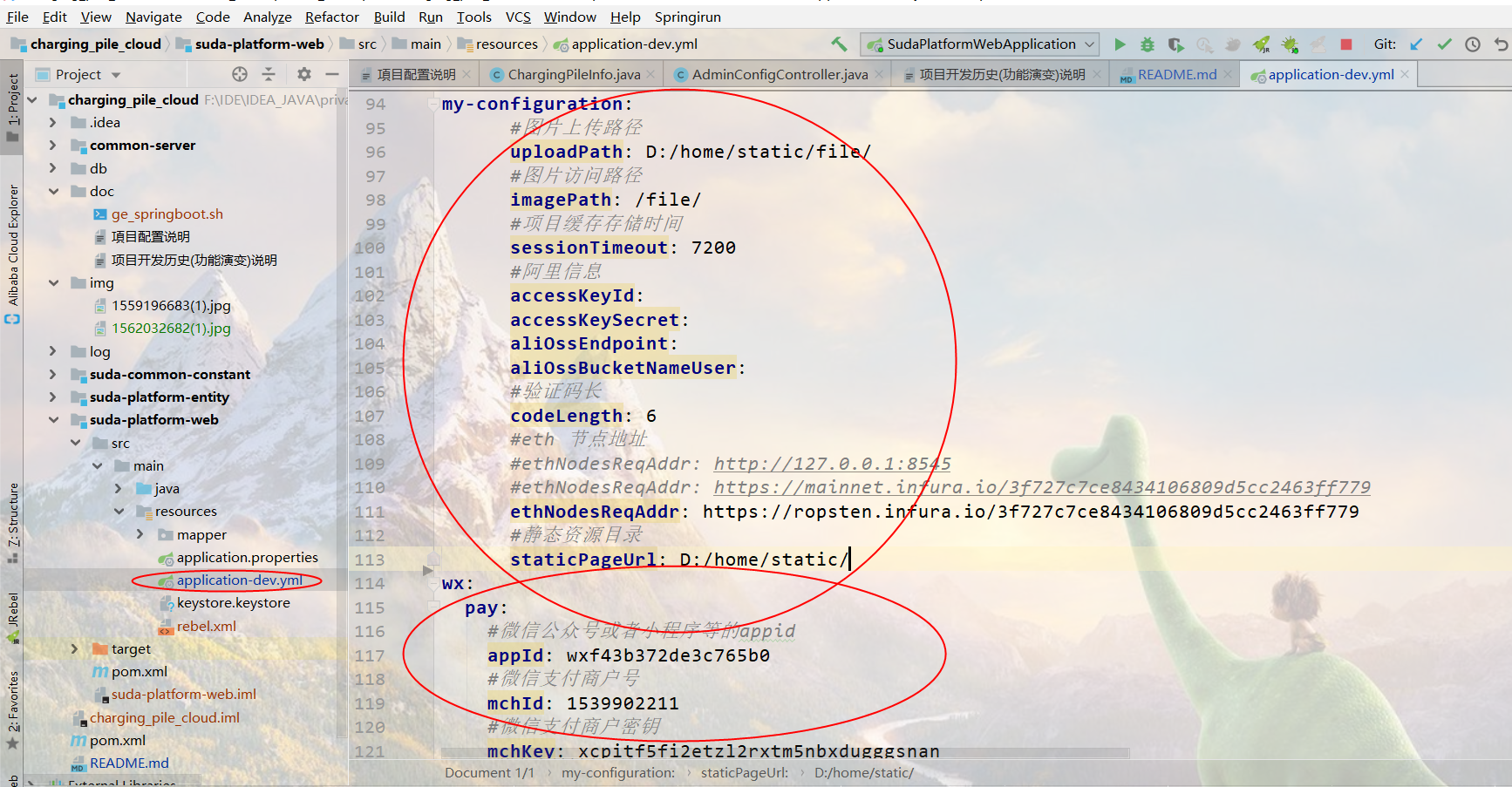Commit changes with Git green checkmark

1445,44
